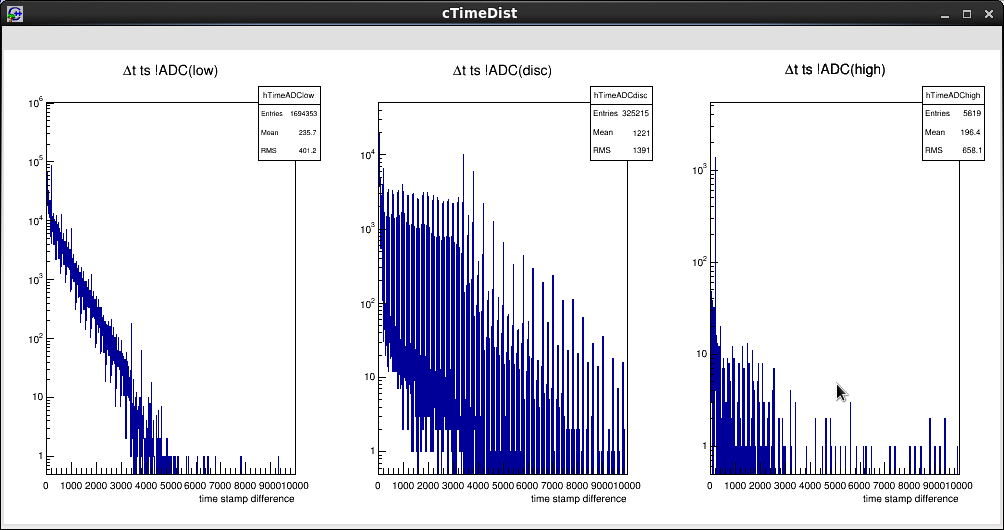Select the Δt ts !ADC(low) plot title
1004x530 pixels.
coord(170,70)
